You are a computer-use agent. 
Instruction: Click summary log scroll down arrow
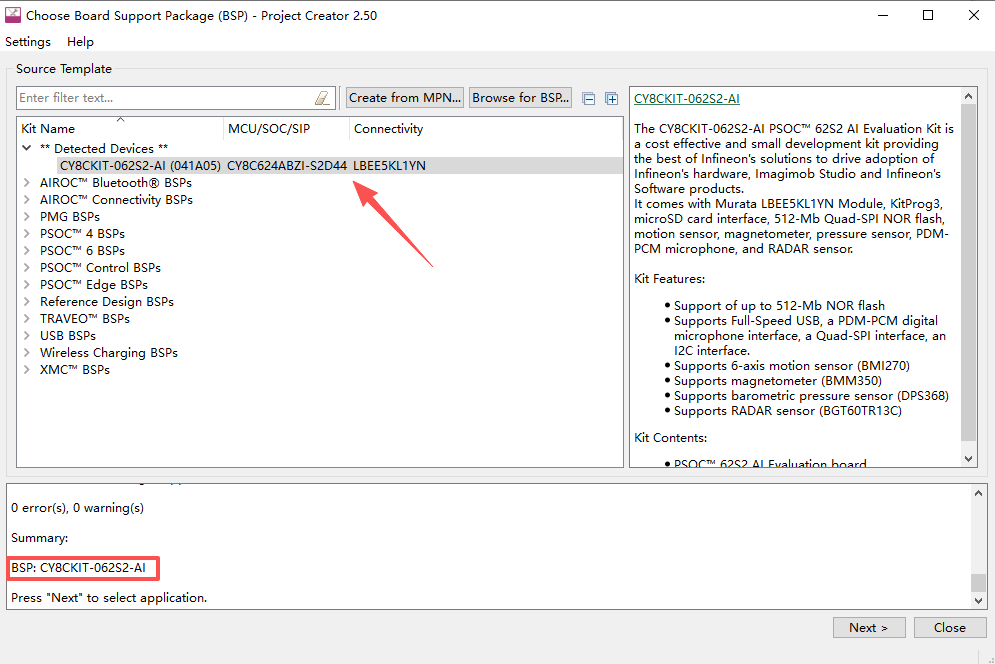pyautogui.click(x=979, y=601)
